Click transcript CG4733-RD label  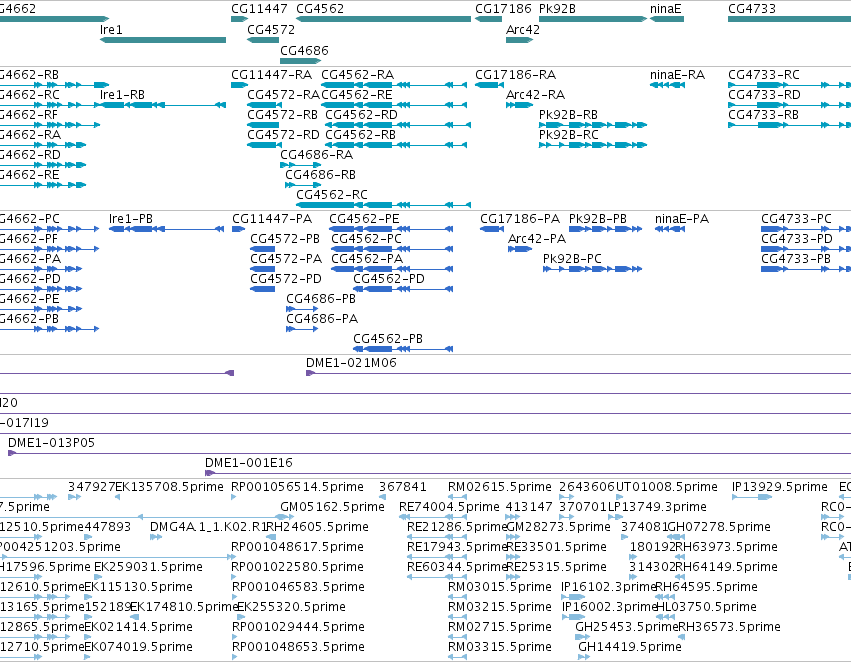[764, 95]
